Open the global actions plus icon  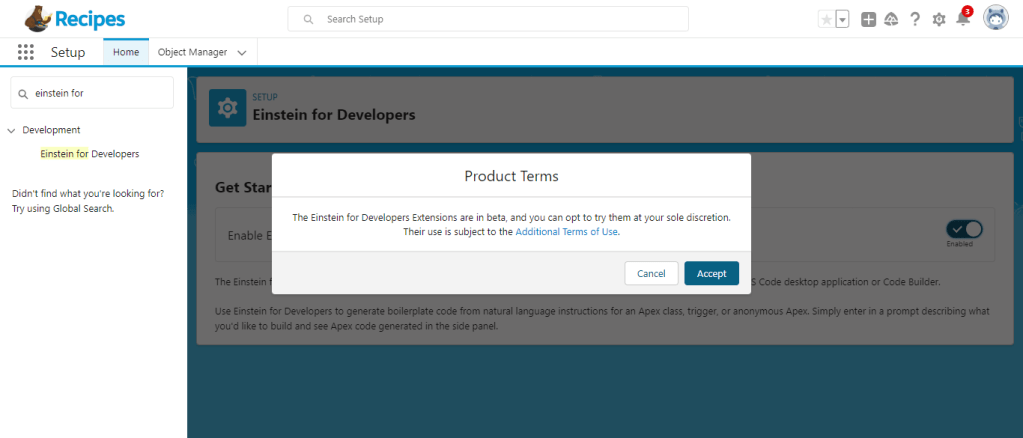coord(868,19)
